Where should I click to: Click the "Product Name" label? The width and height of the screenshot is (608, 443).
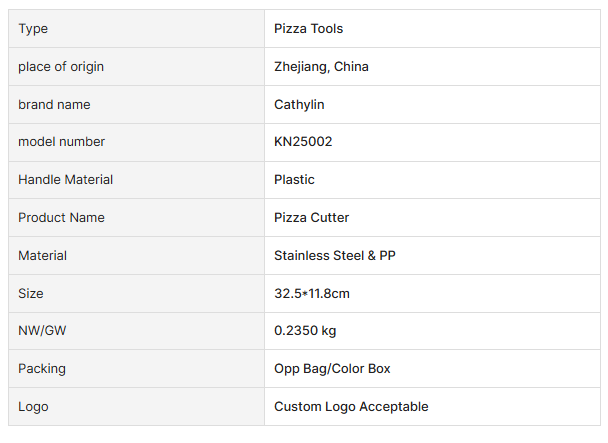[61, 218]
